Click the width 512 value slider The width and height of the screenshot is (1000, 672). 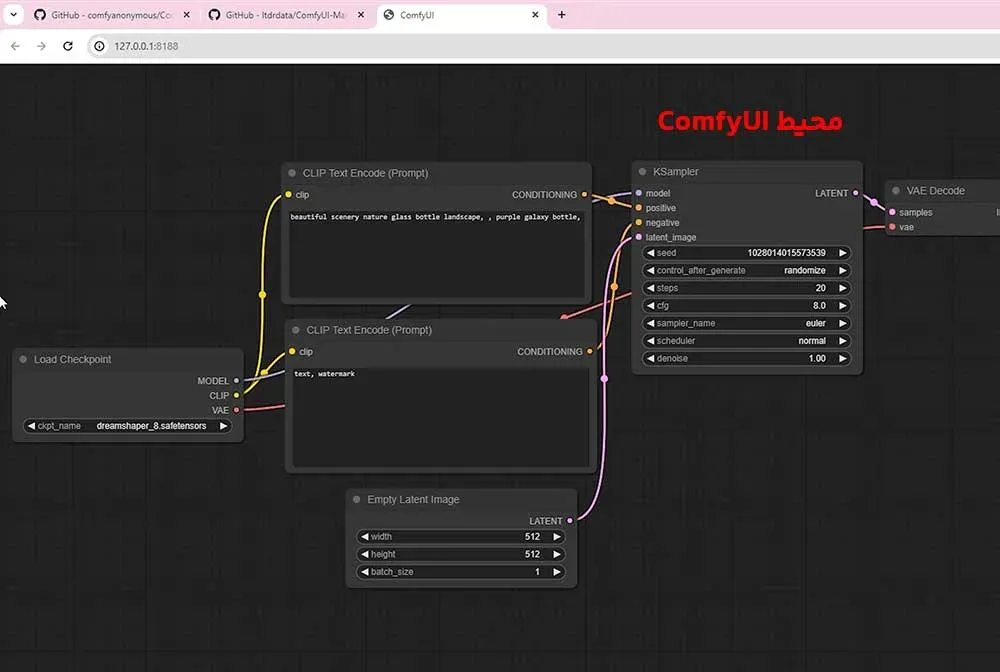coord(460,537)
